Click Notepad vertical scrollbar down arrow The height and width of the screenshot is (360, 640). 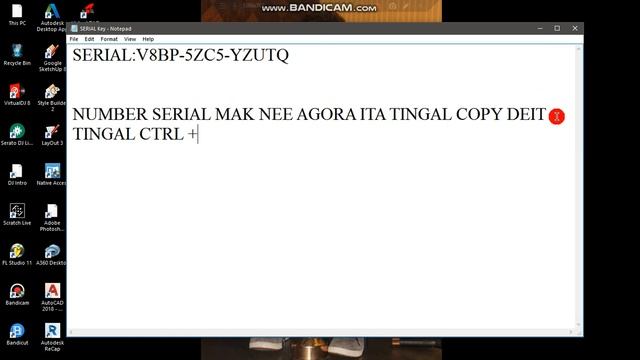(x=578, y=325)
